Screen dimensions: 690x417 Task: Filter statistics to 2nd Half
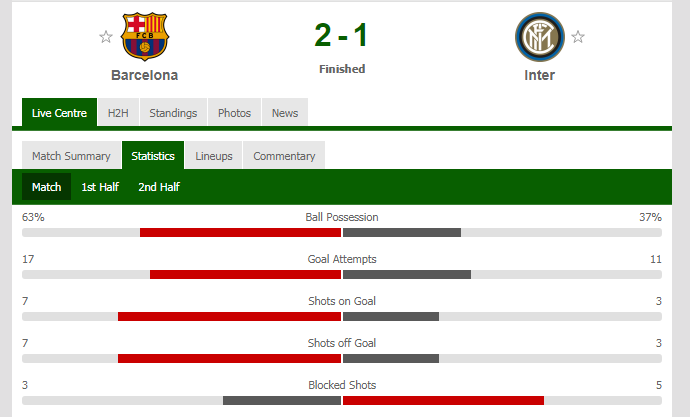159,187
